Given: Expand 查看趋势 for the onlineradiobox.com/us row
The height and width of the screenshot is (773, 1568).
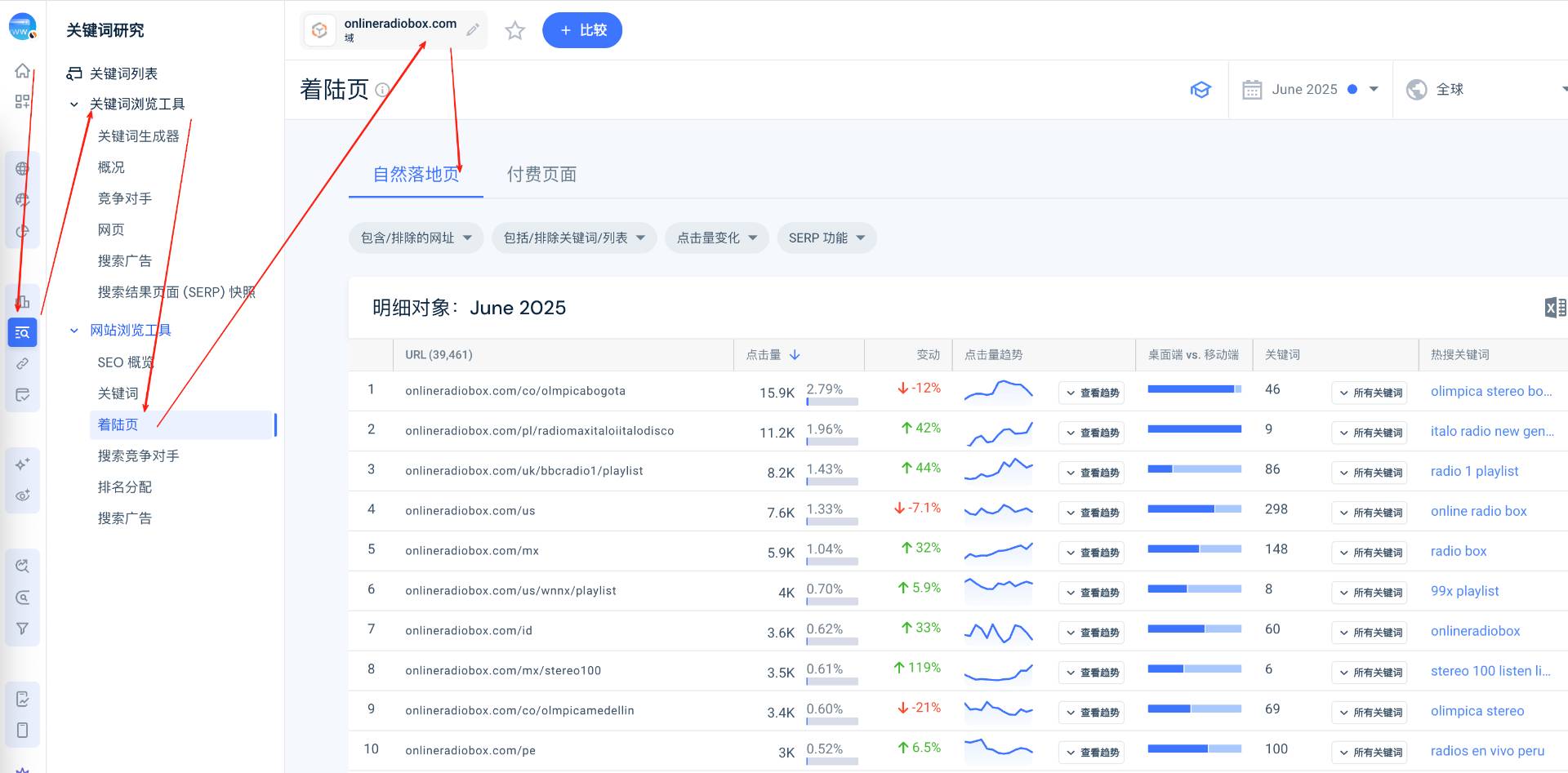Looking at the screenshot, I should pyautogui.click(x=1091, y=513).
